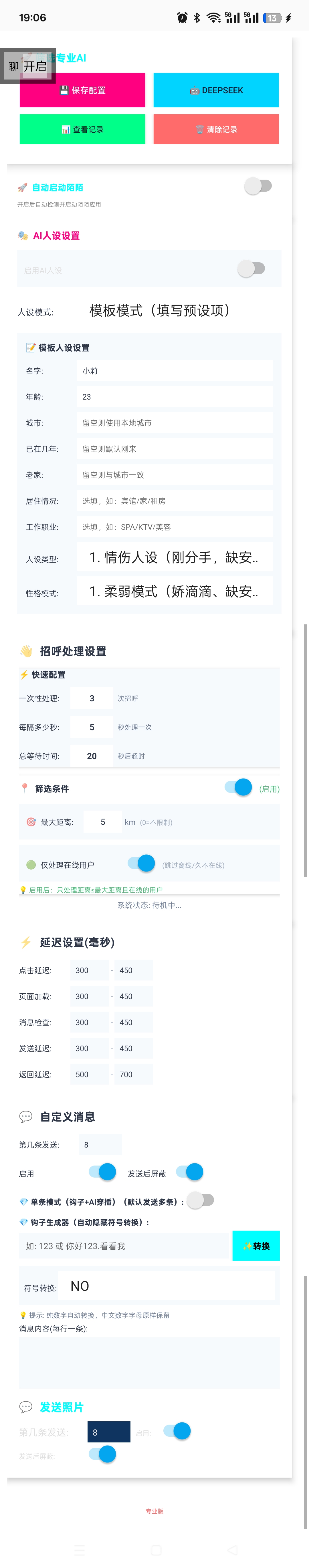Tap the rocket icon beside 自动启动陌陌
This screenshot has height=1568, width=309.
click(x=23, y=187)
